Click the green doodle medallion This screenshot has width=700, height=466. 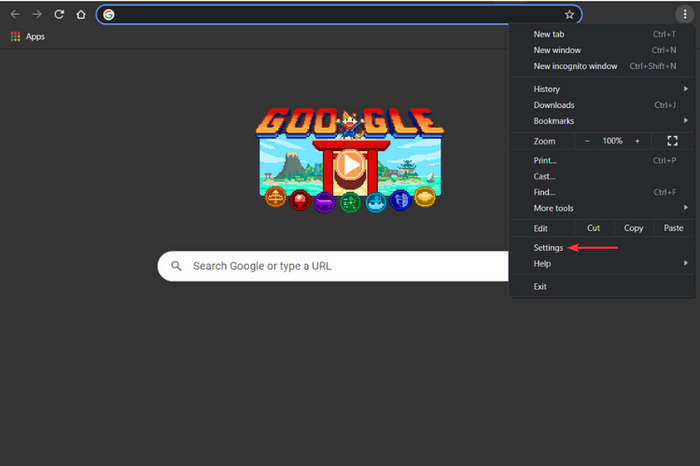pos(350,203)
